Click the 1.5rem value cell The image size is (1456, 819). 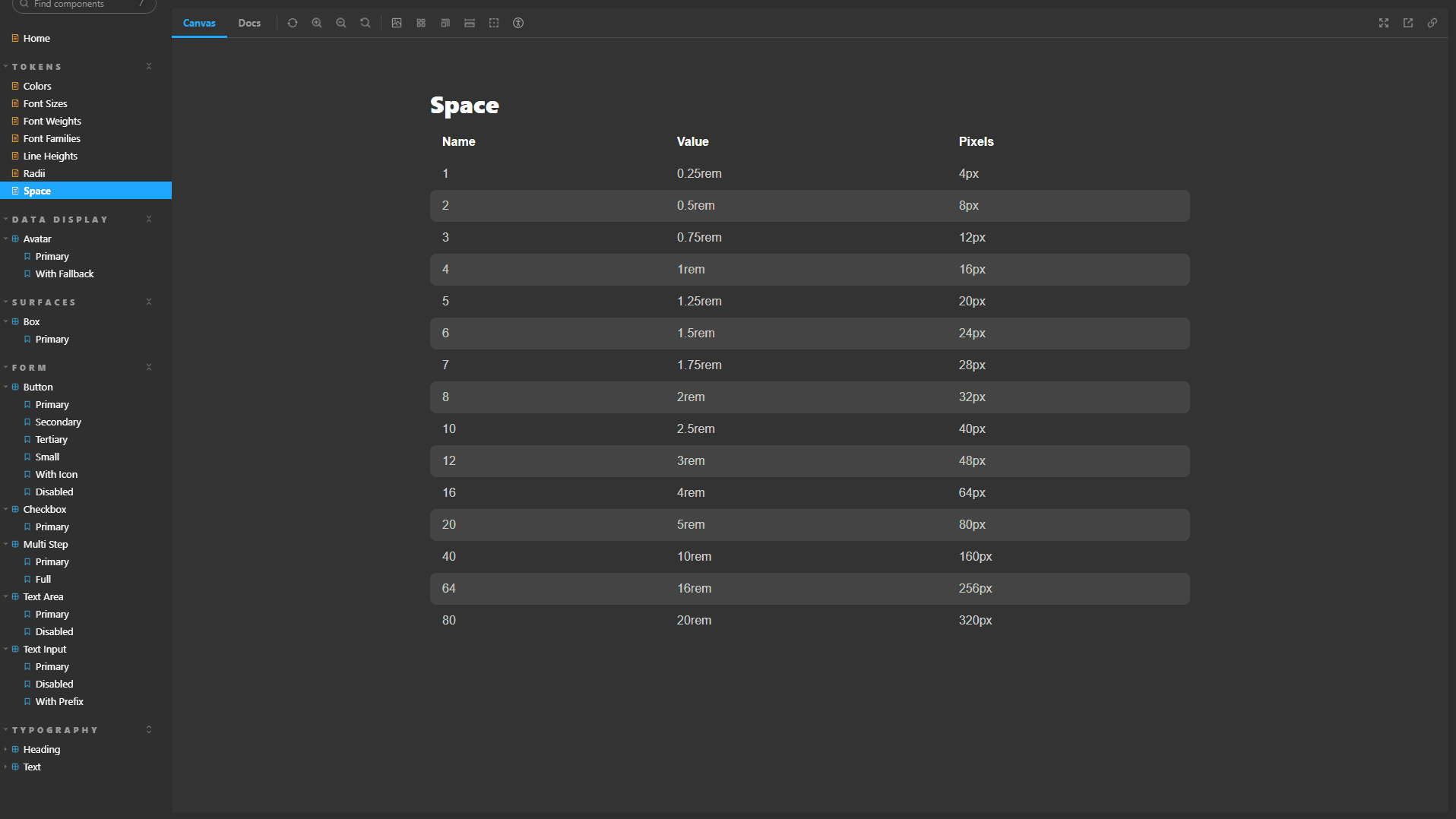(x=695, y=333)
